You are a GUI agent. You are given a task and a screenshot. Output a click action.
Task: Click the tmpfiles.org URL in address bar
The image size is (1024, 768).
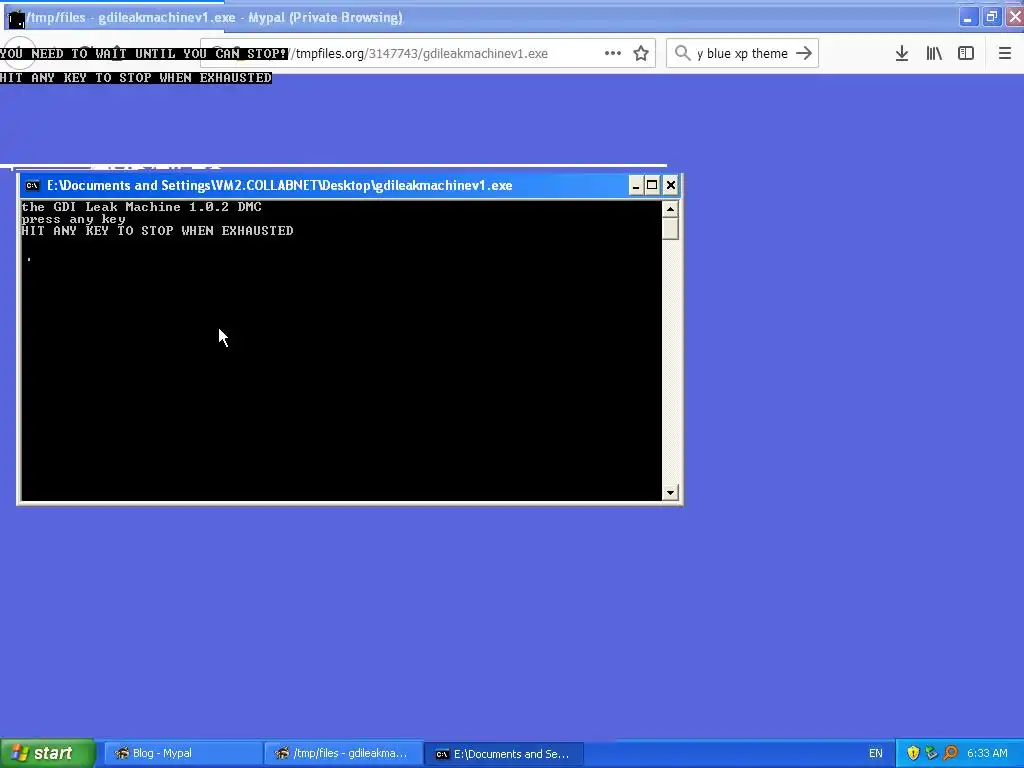tap(421, 54)
